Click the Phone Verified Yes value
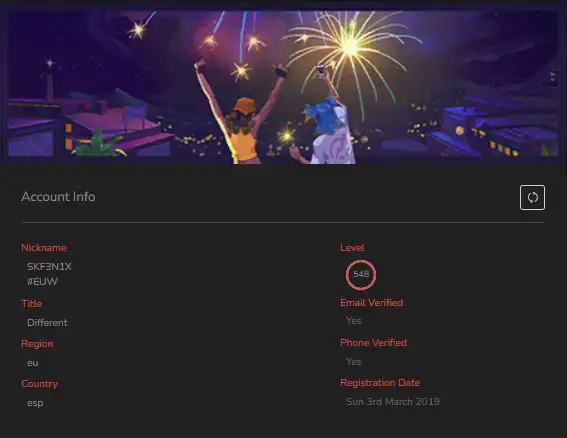 tap(353, 362)
